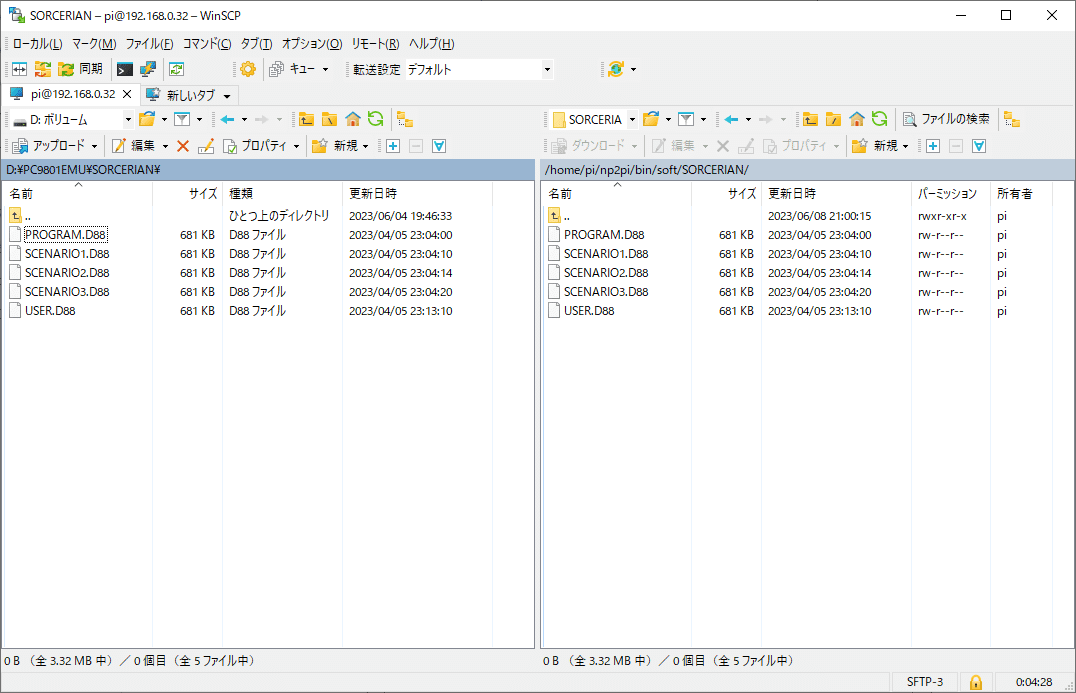Open the オプション(O) menu

(312, 44)
